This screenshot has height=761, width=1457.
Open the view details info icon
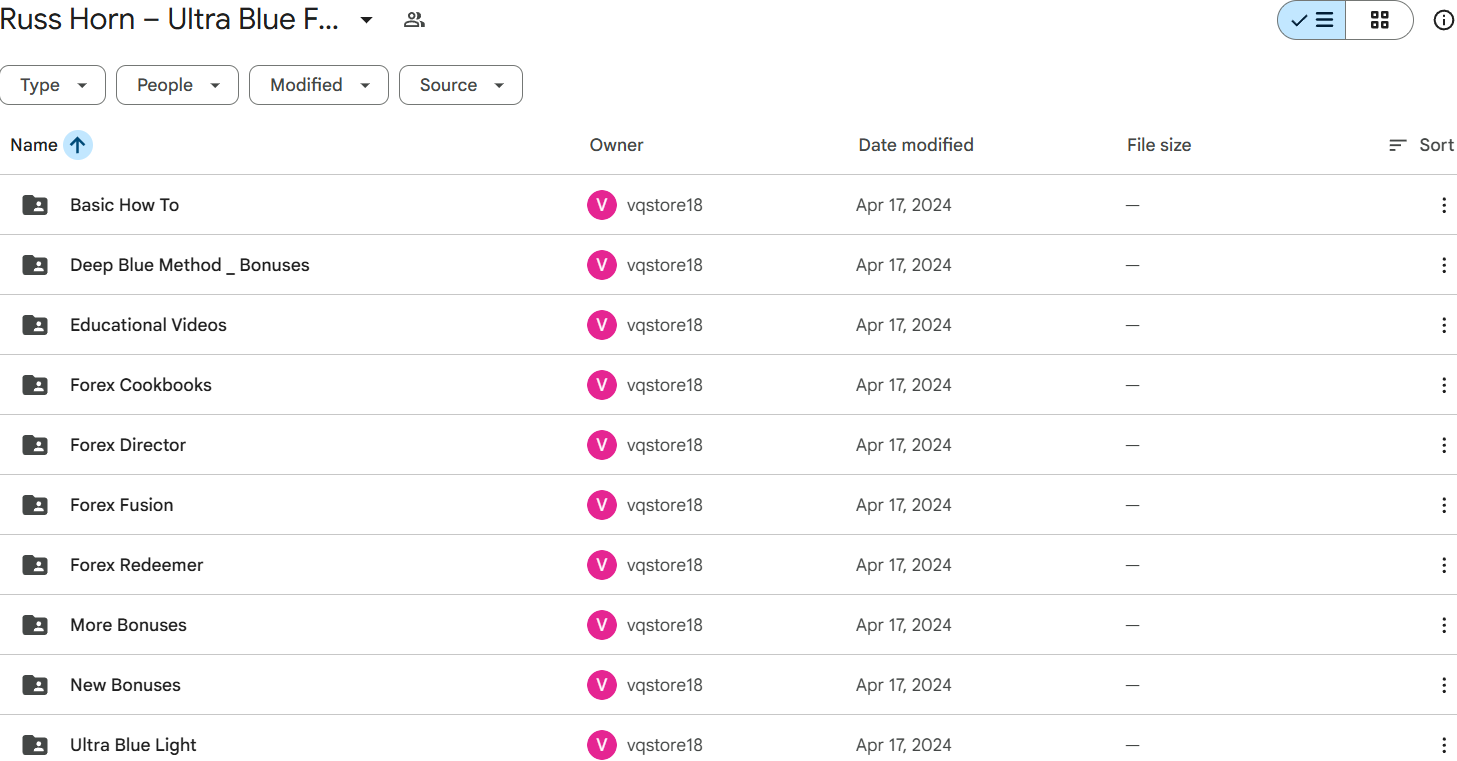tap(1443, 20)
